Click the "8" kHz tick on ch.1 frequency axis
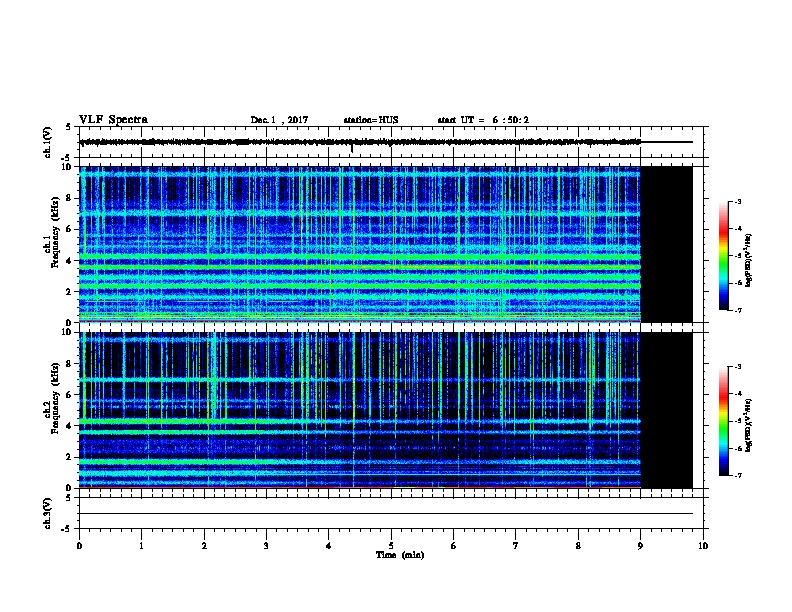 69,198
